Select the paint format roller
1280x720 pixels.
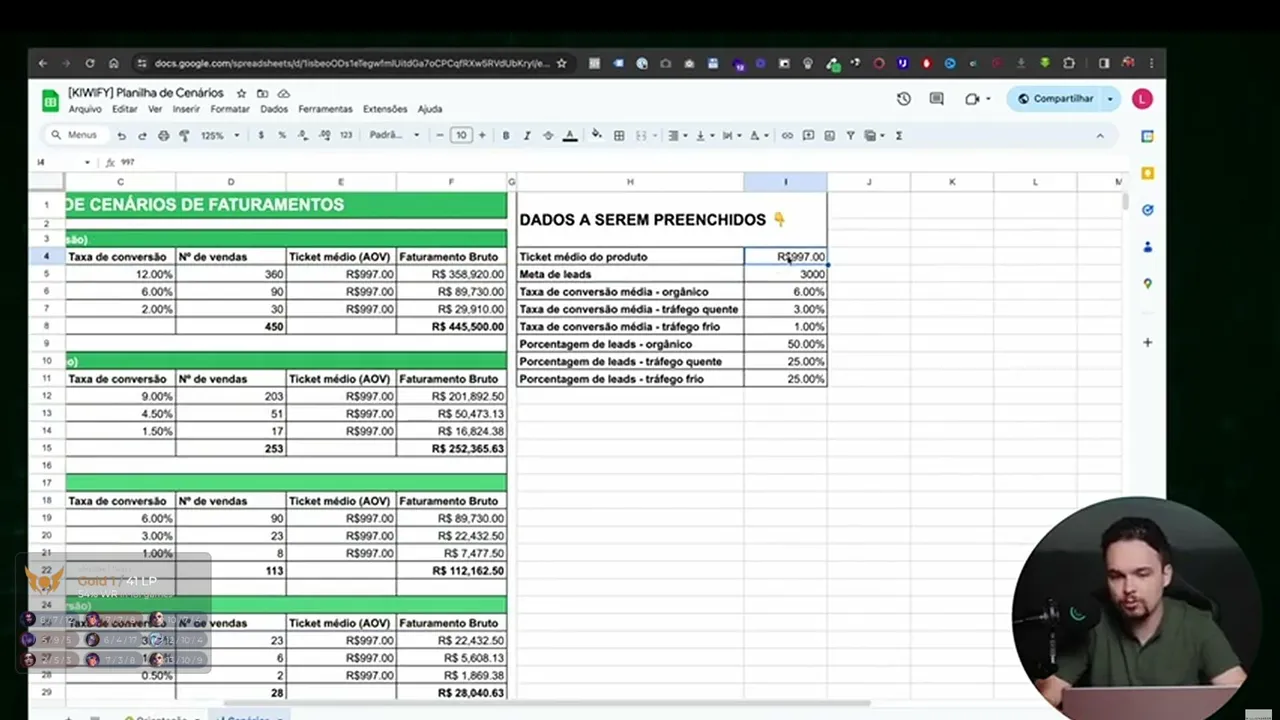click(185, 135)
